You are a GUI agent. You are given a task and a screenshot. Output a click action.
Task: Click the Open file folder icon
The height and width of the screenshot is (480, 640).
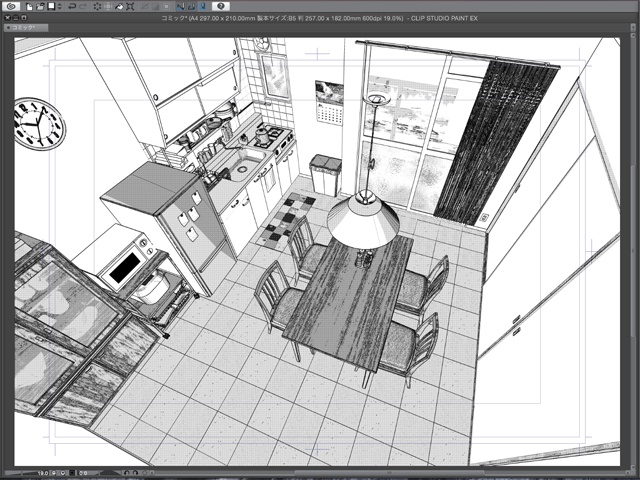click(40, 7)
